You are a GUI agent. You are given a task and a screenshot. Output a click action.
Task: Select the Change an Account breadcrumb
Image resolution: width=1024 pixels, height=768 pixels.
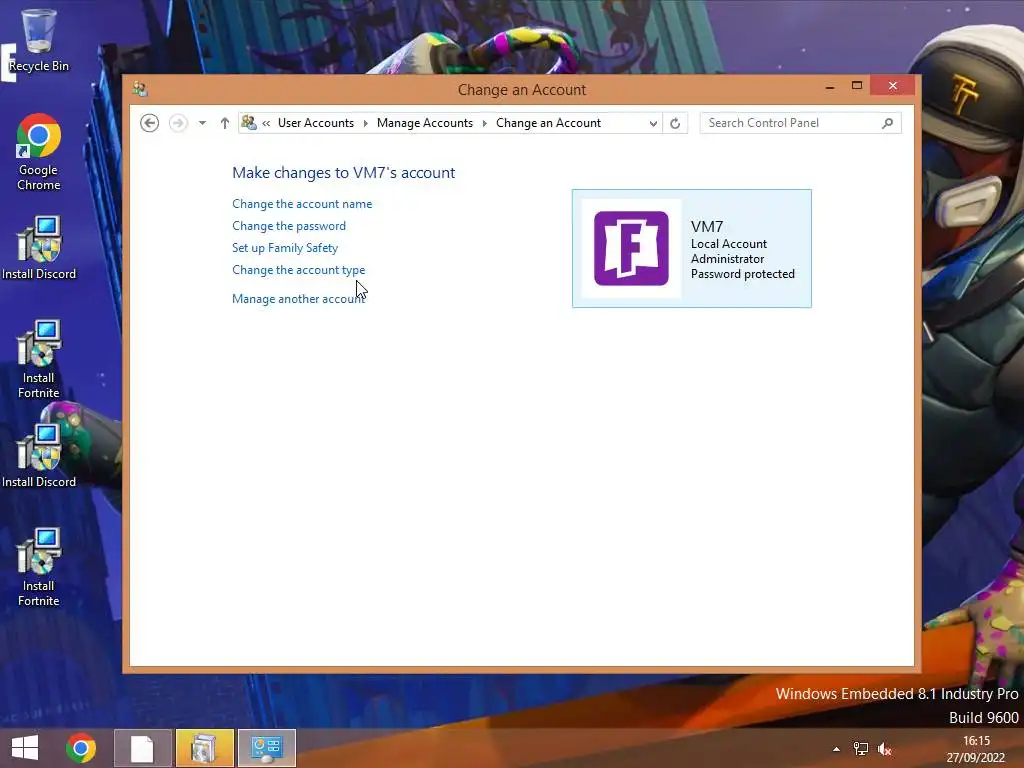[548, 123]
